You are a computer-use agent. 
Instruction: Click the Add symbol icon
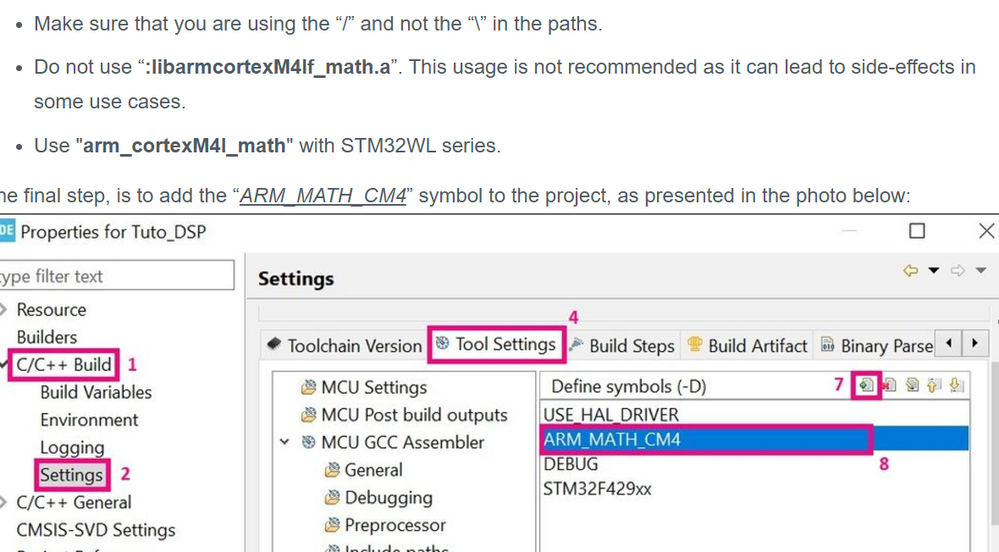(866, 386)
